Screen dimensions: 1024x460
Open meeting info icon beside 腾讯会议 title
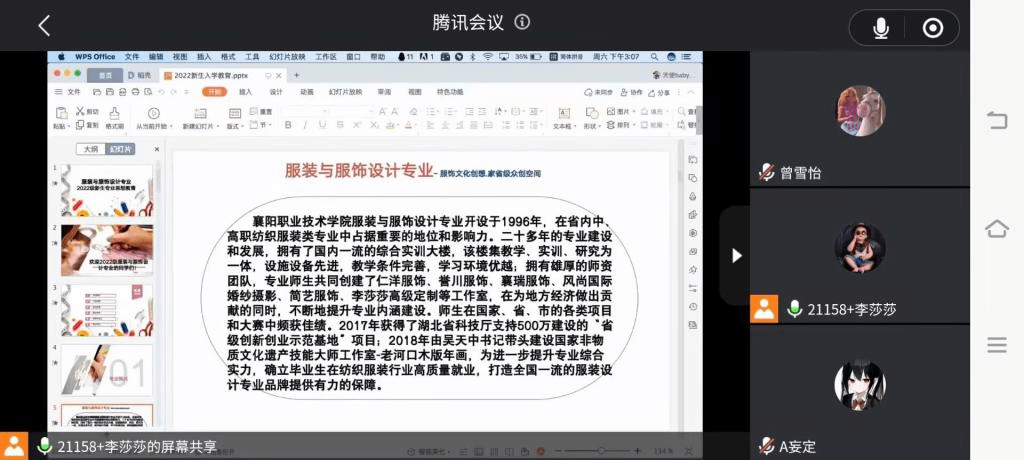tap(522, 22)
